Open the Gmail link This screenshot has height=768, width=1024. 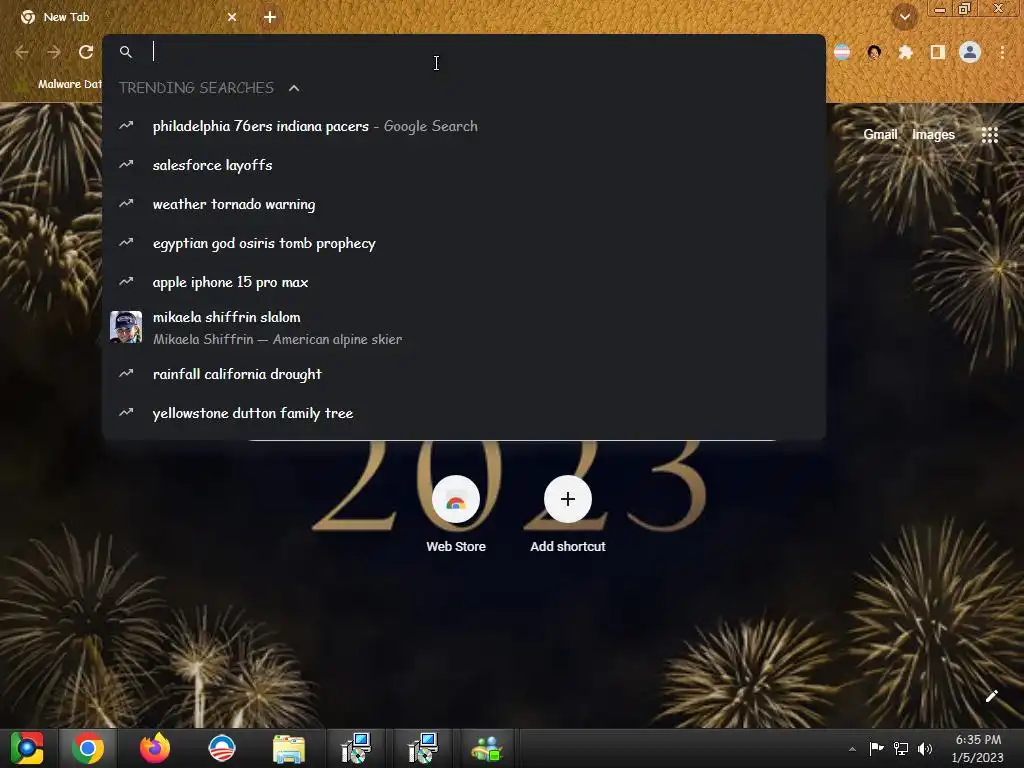click(880, 135)
